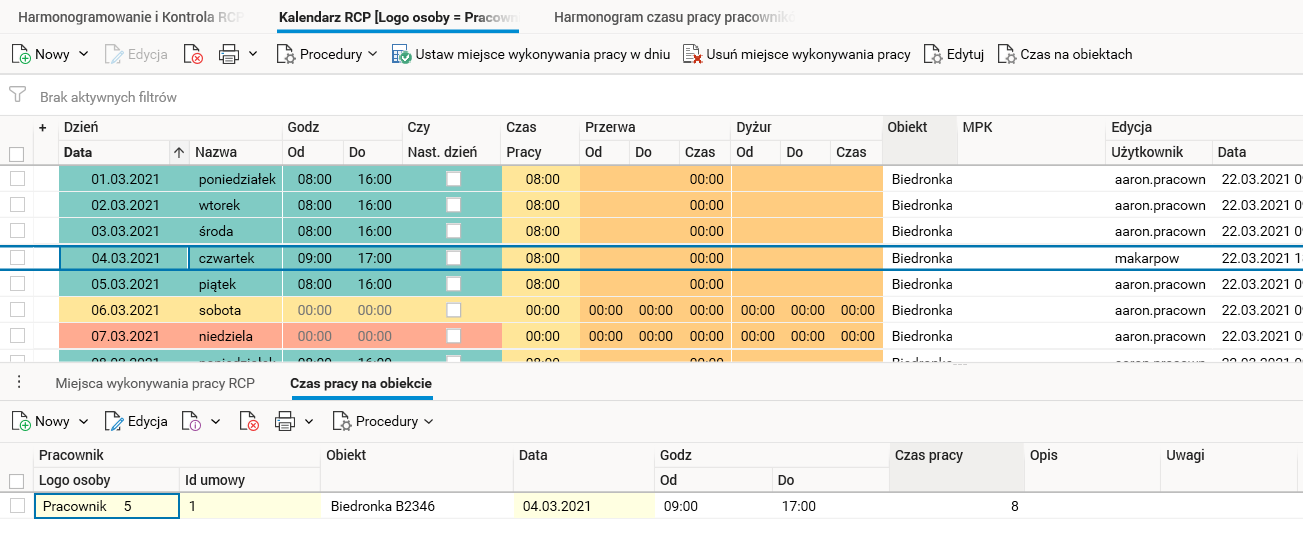This screenshot has height=550, width=1303.
Task: Click the delete icon in the lower toolbar
Action: [x=249, y=421]
